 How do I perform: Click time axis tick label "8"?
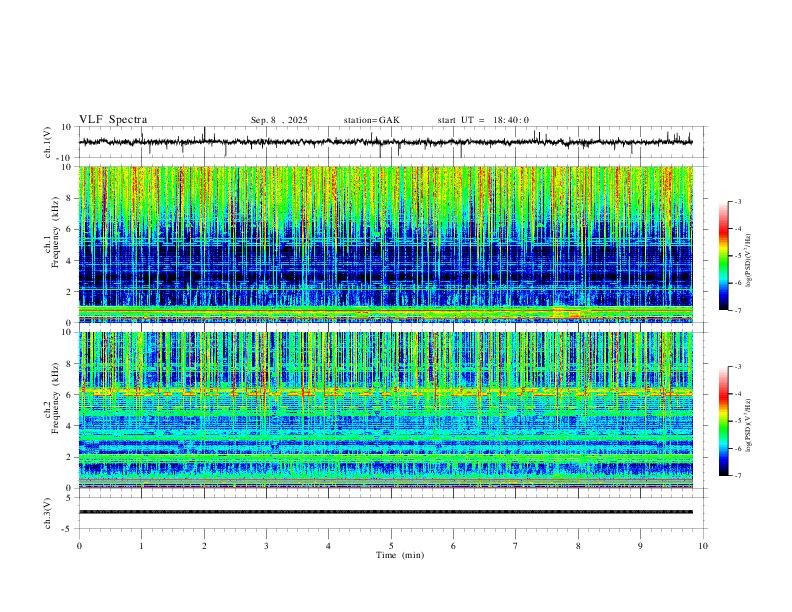(578, 546)
